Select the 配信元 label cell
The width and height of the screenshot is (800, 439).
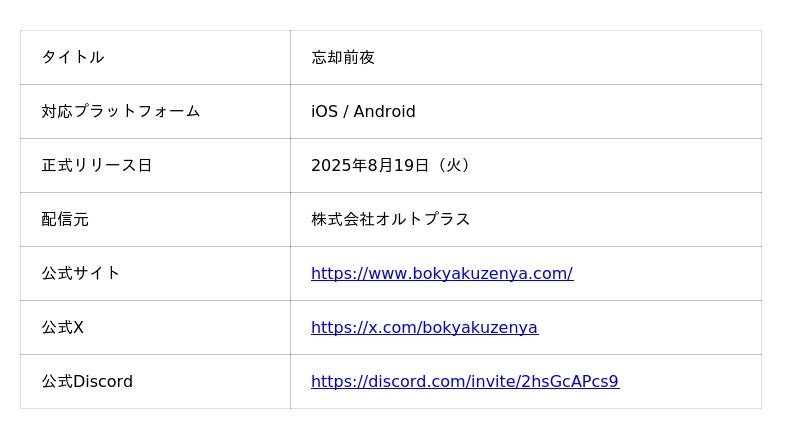click(x=65, y=220)
